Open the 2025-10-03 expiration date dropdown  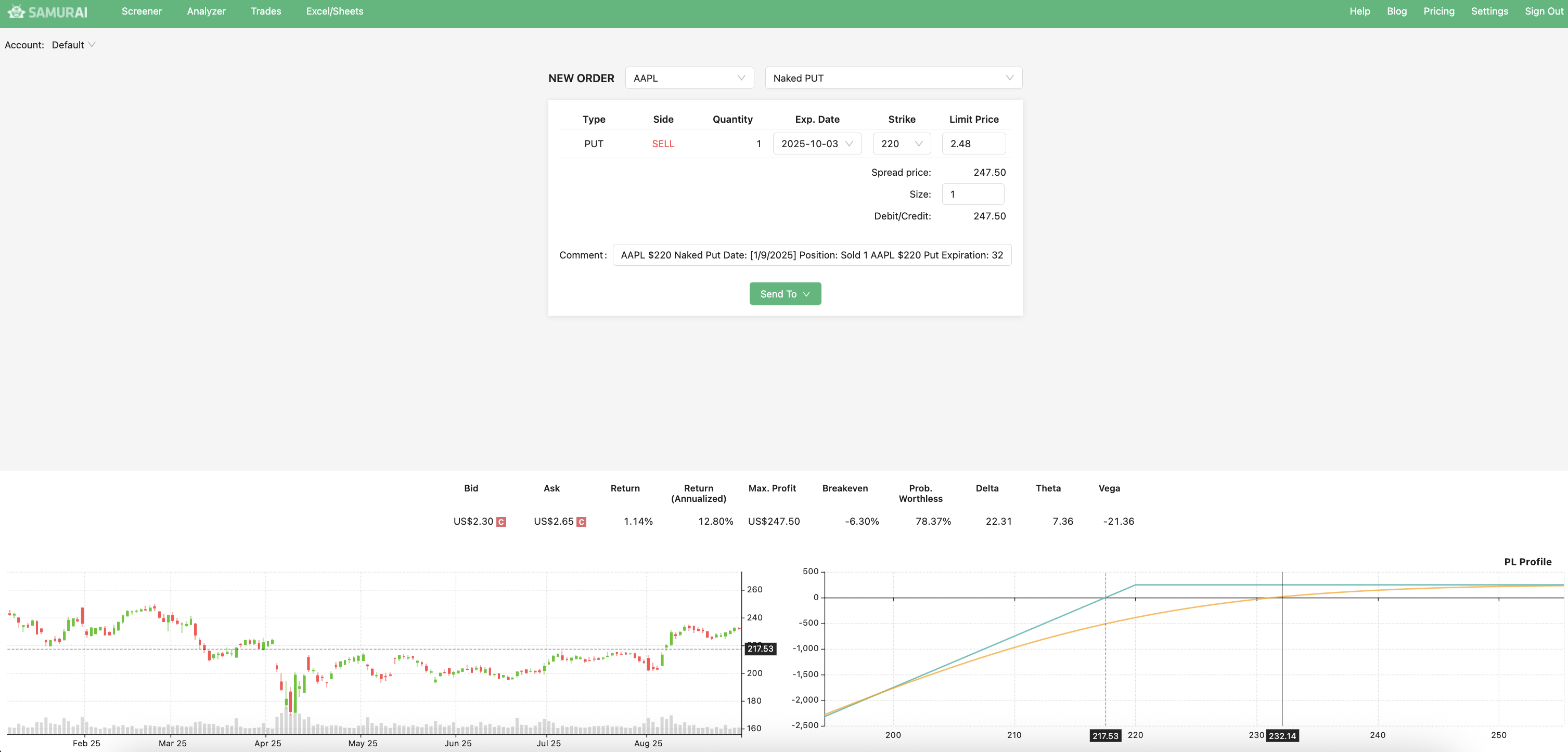pyautogui.click(x=817, y=144)
